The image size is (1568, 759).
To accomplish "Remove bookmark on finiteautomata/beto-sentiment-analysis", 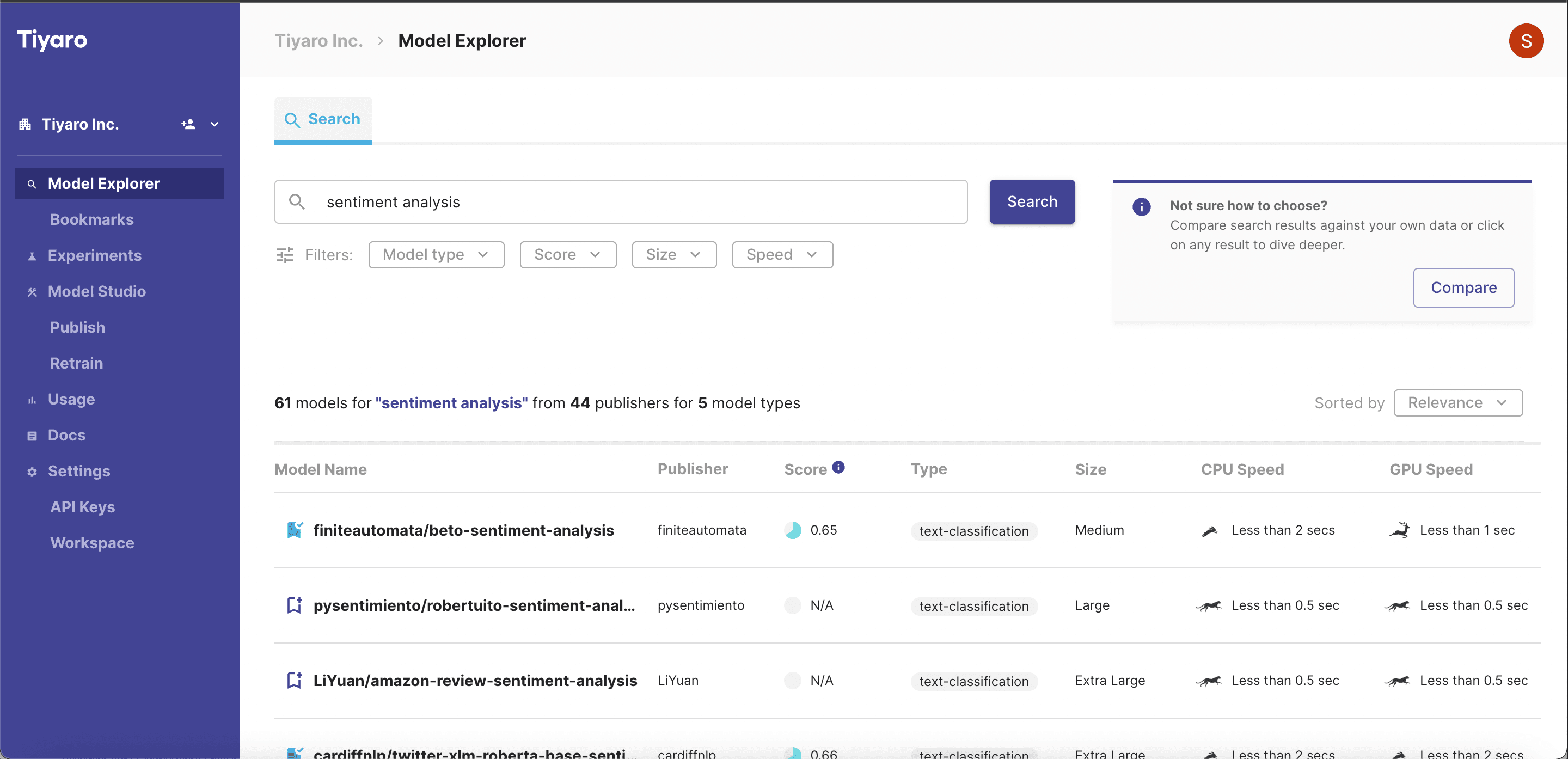I will click(295, 530).
